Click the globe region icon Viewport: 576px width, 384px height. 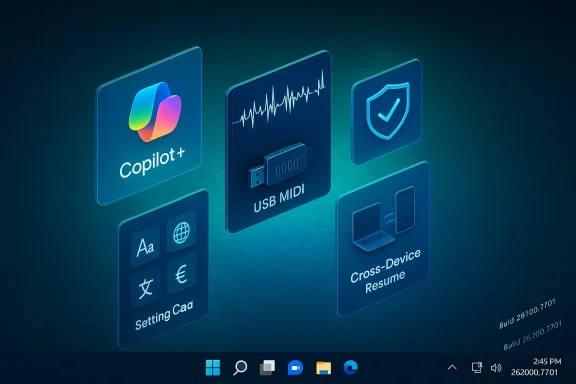(181, 232)
